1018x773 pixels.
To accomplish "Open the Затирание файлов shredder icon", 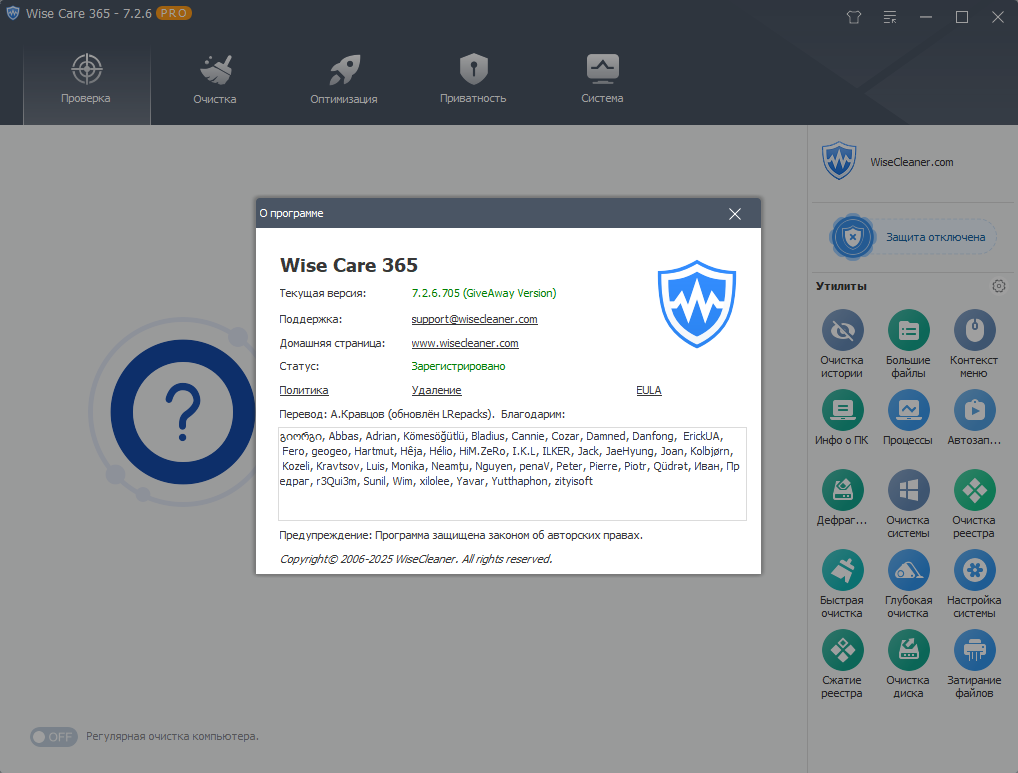I will point(975,650).
